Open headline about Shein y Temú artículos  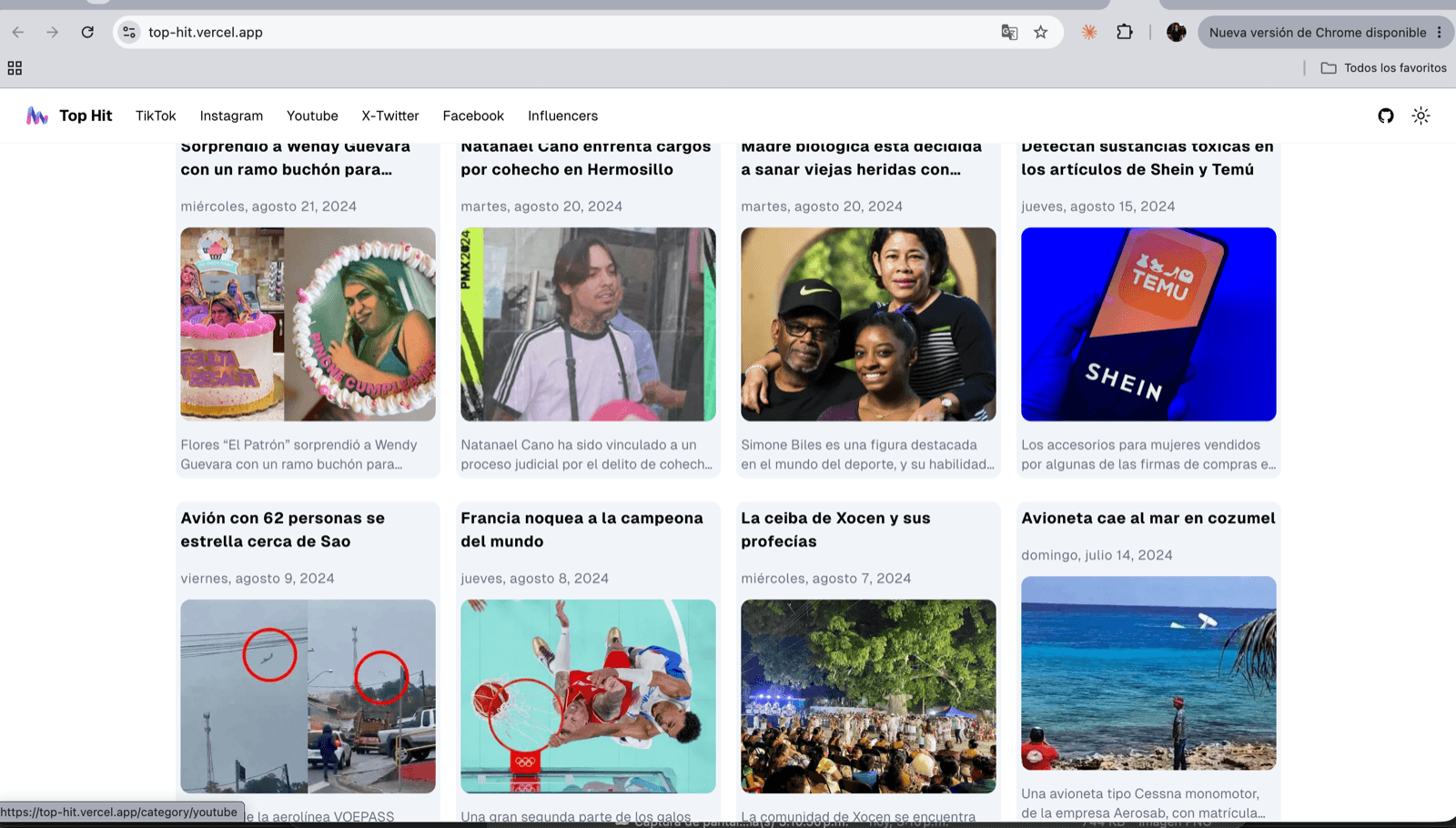[x=1148, y=157]
